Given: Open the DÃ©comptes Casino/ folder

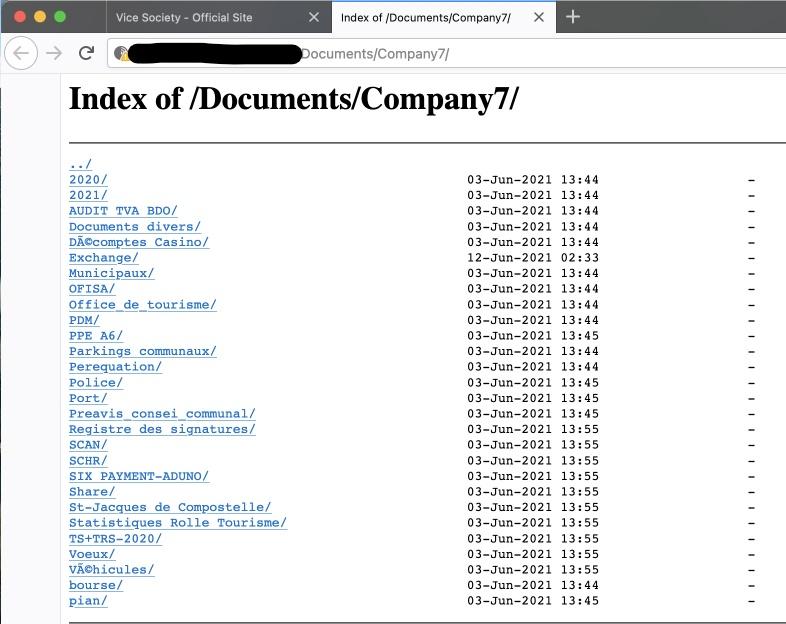Looking at the screenshot, I should coord(139,242).
